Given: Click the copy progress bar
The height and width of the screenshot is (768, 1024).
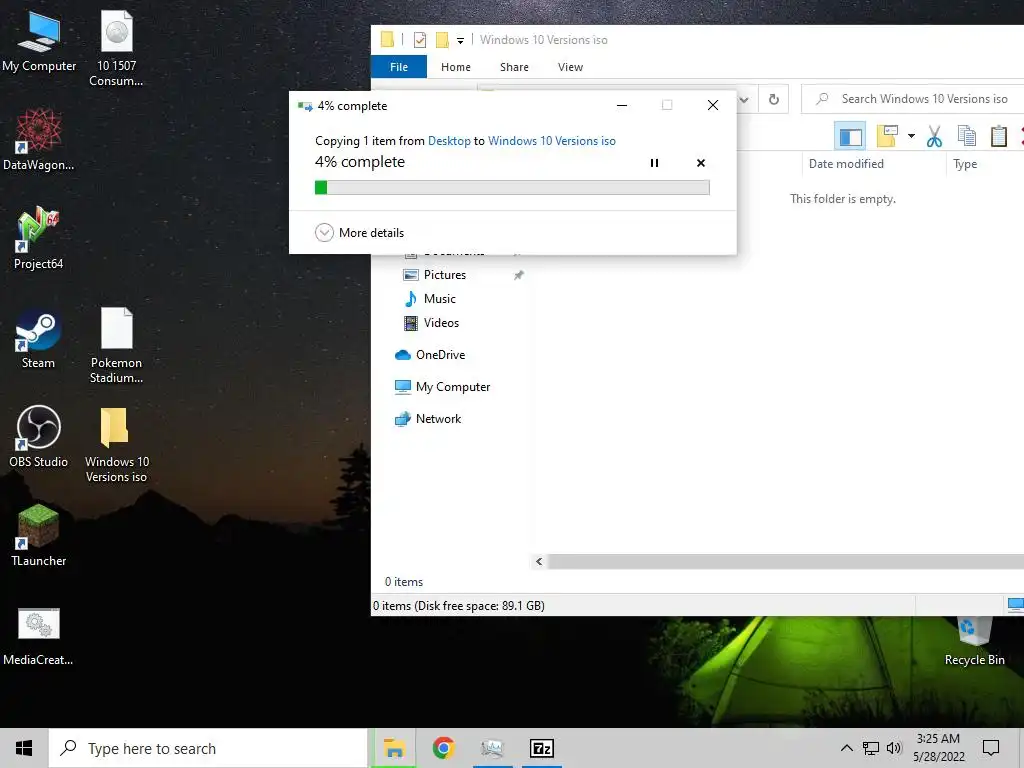Looking at the screenshot, I should click(x=512, y=187).
